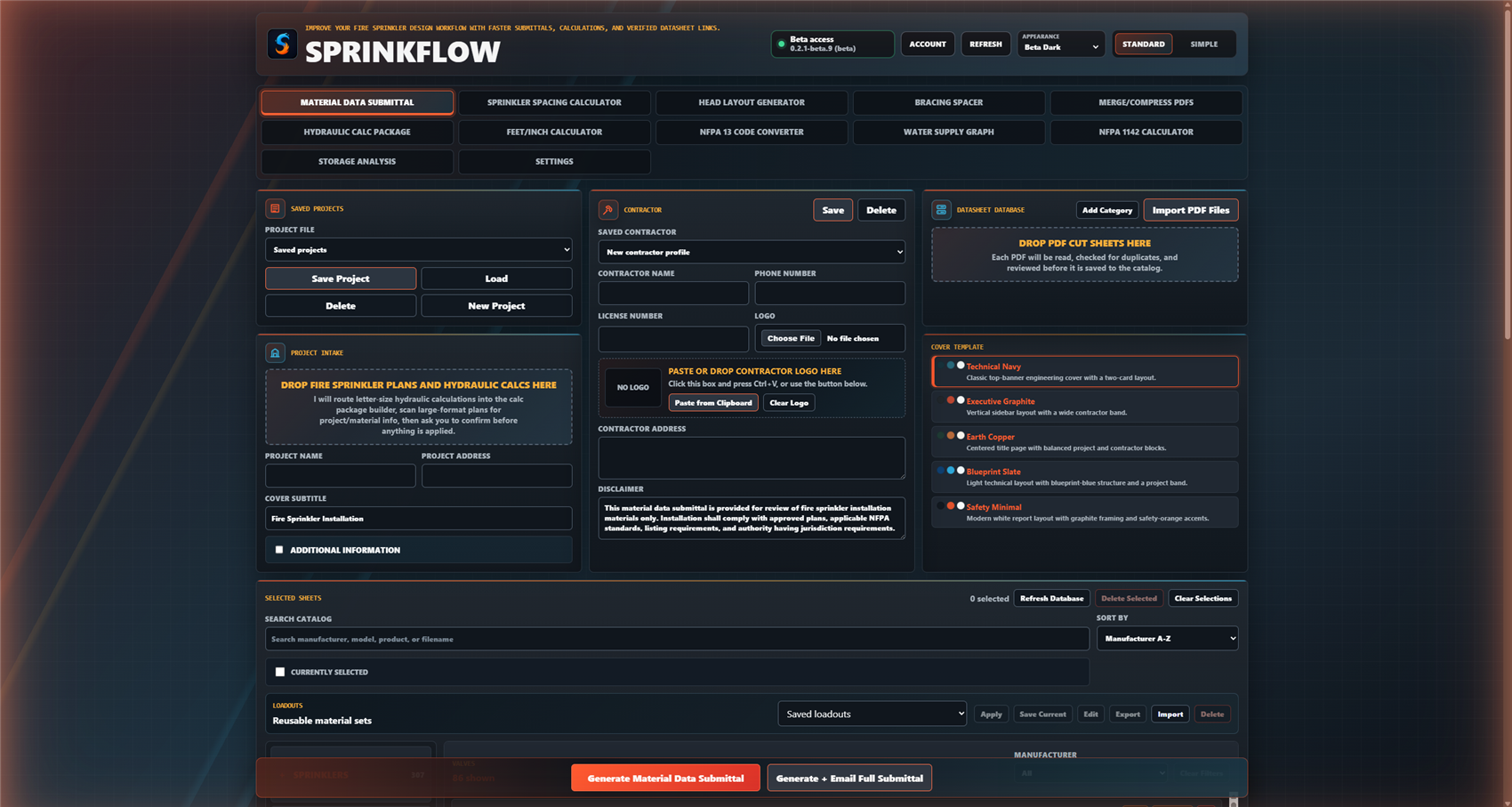The width and height of the screenshot is (1512, 807).
Task: Click Import PDF Files button
Action: pos(1191,210)
